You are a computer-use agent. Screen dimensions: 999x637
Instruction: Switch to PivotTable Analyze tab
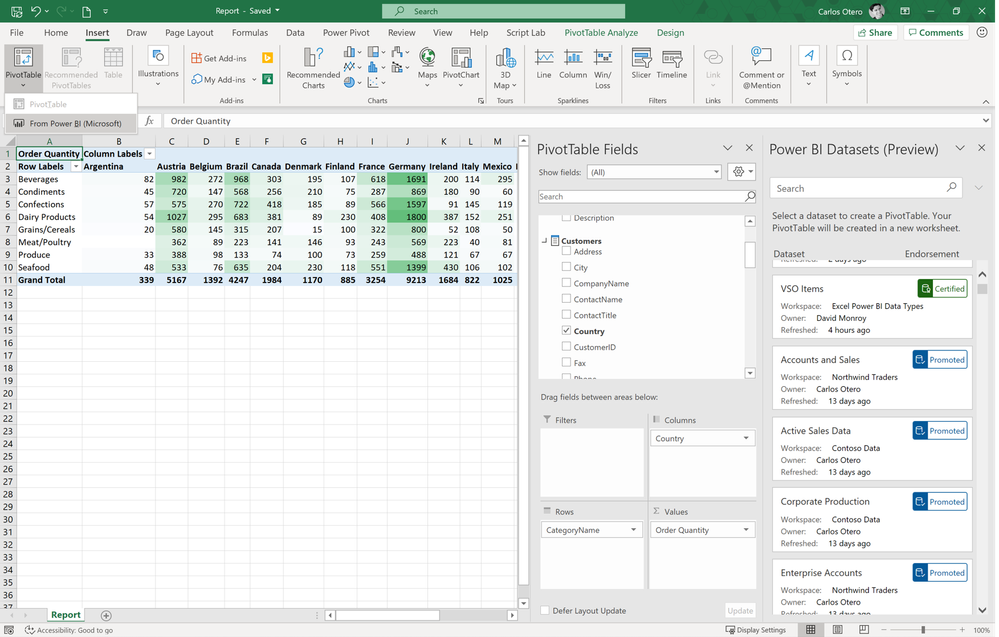click(x=601, y=32)
